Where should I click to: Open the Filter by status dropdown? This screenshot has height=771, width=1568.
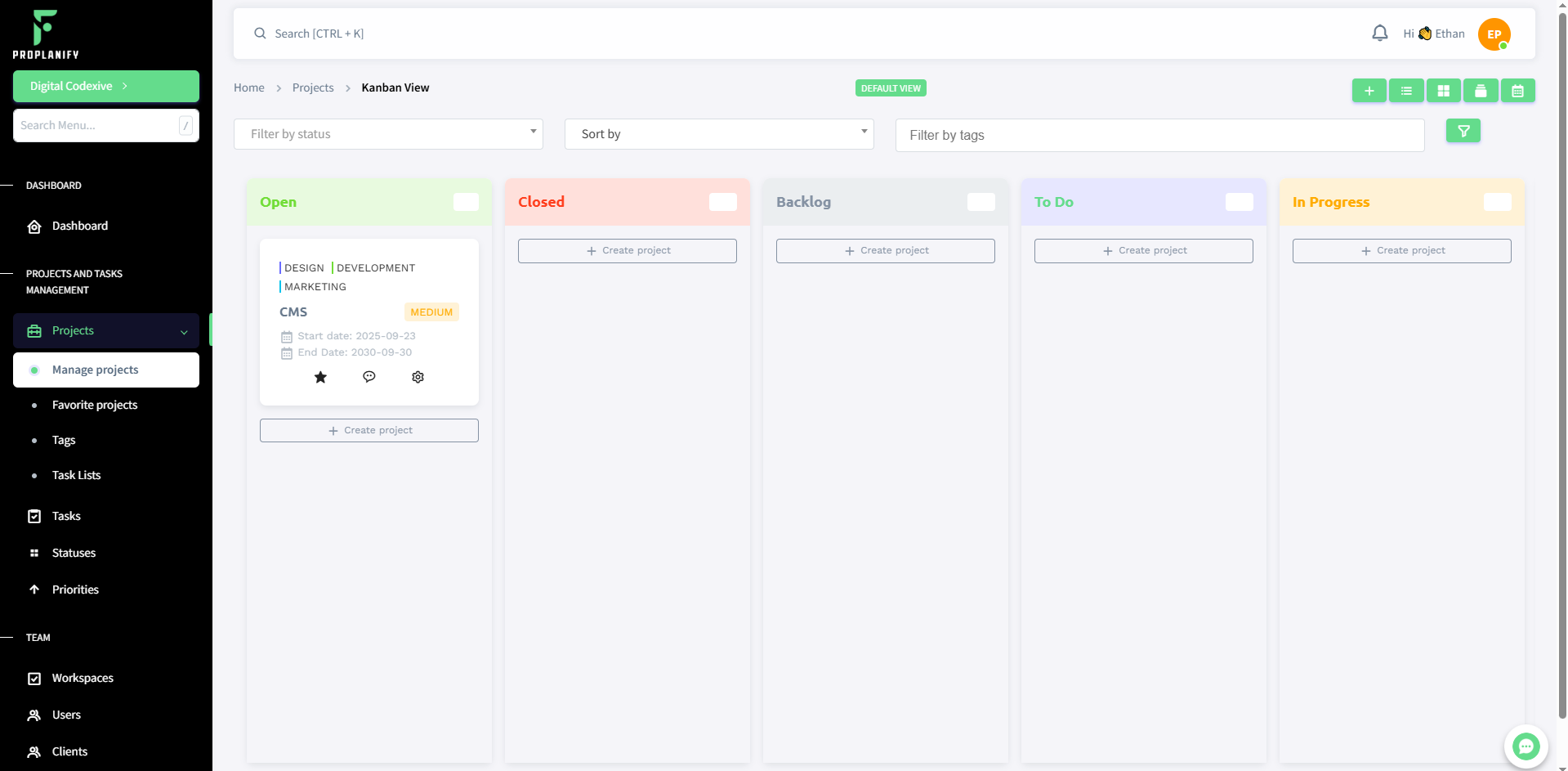[387, 133]
